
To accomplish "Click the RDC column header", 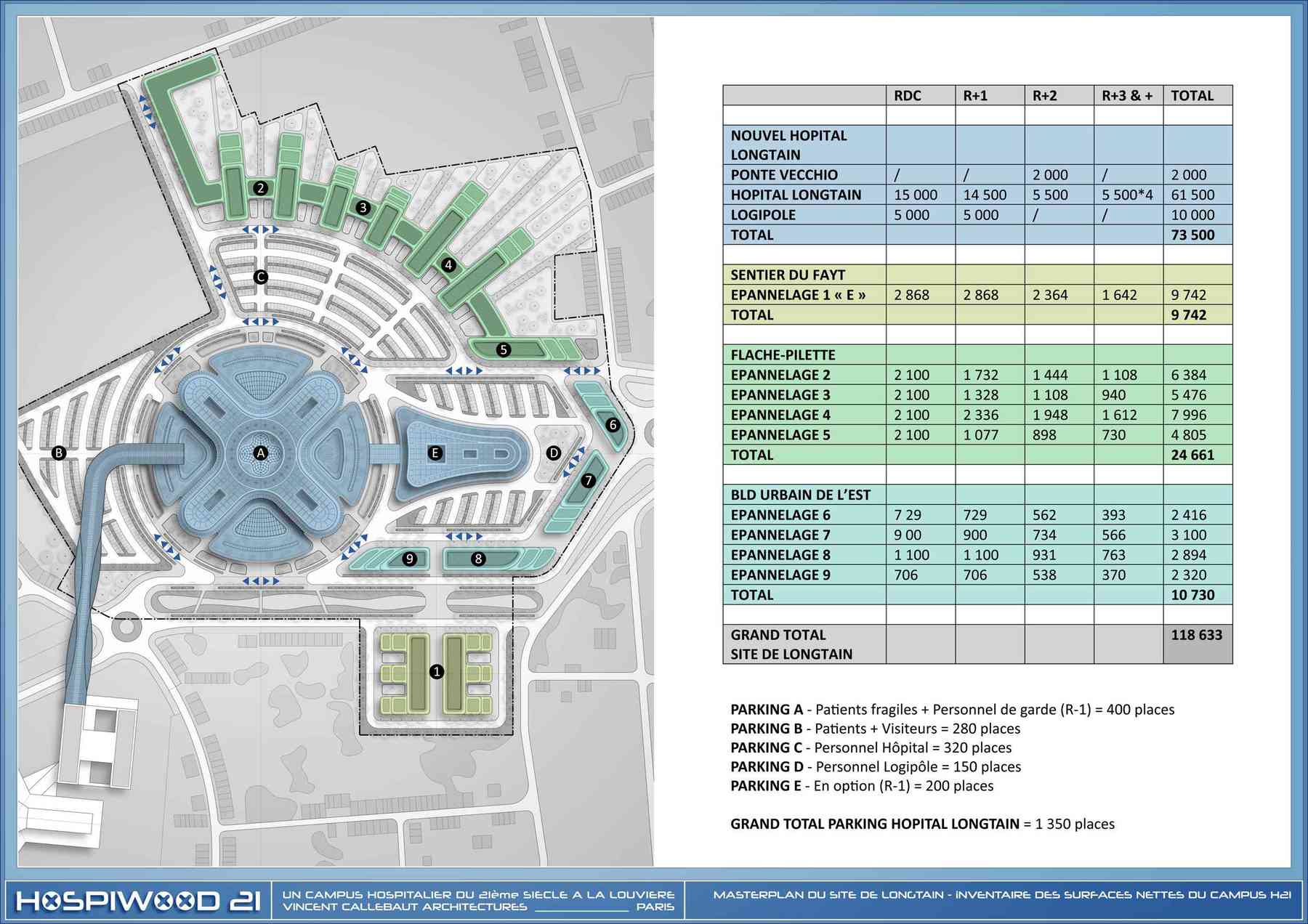I will [x=908, y=96].
